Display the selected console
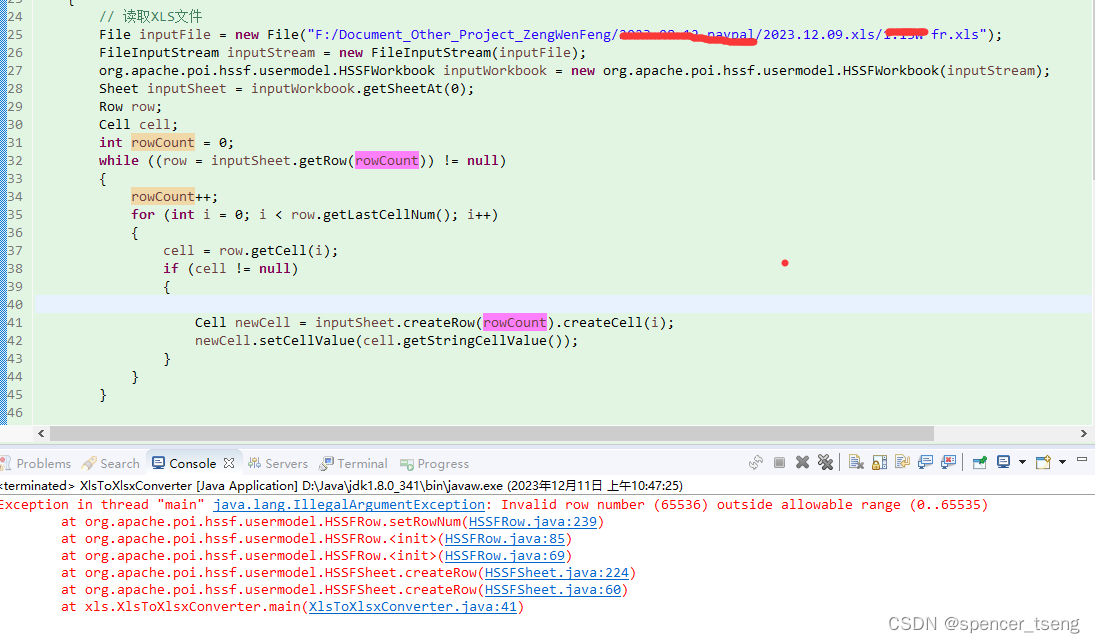The width and height of the screenshot is (1095, 643). [x=1003, y=462]
